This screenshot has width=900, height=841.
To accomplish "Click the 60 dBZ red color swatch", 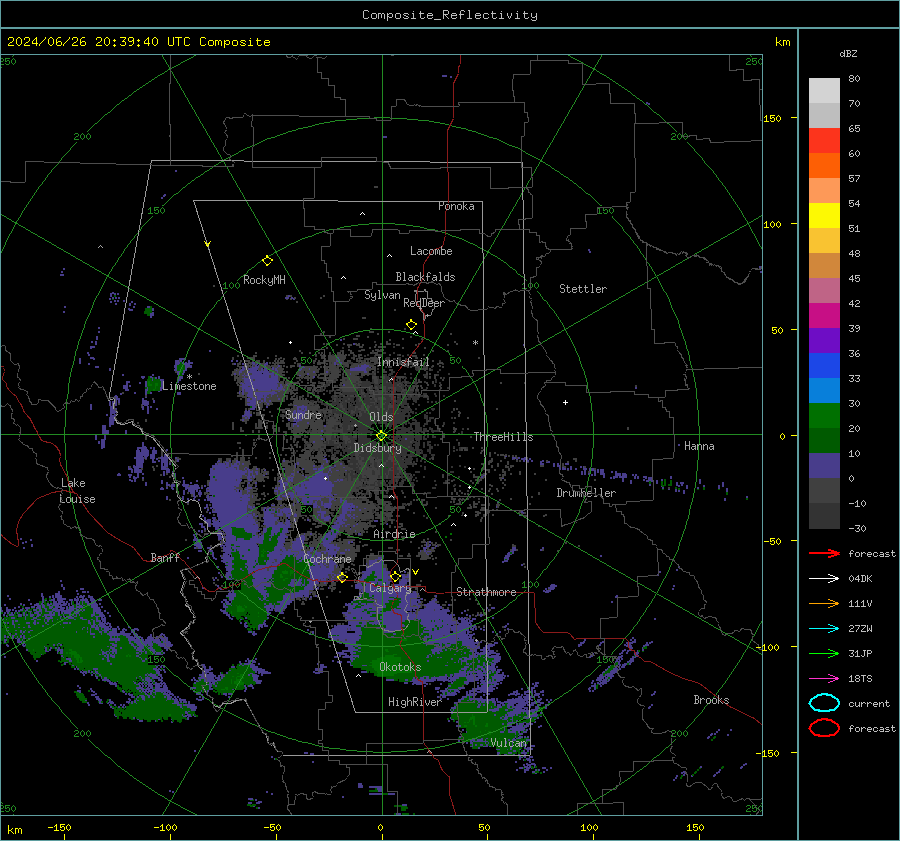I will click(x=824, y=141).
